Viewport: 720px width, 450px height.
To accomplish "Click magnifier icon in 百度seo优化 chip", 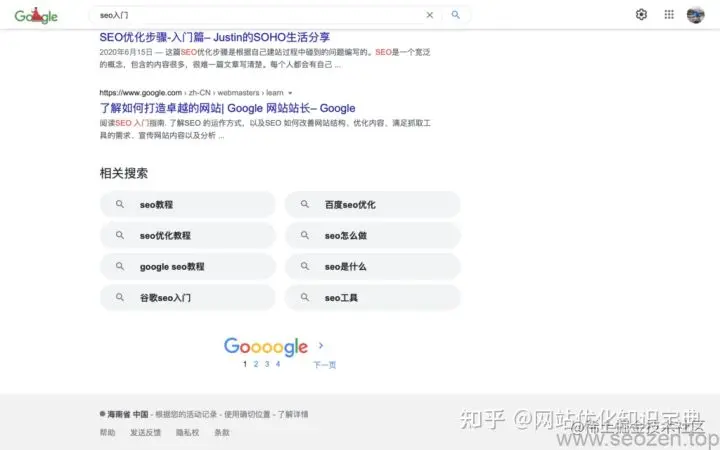I will coord(305,204).
